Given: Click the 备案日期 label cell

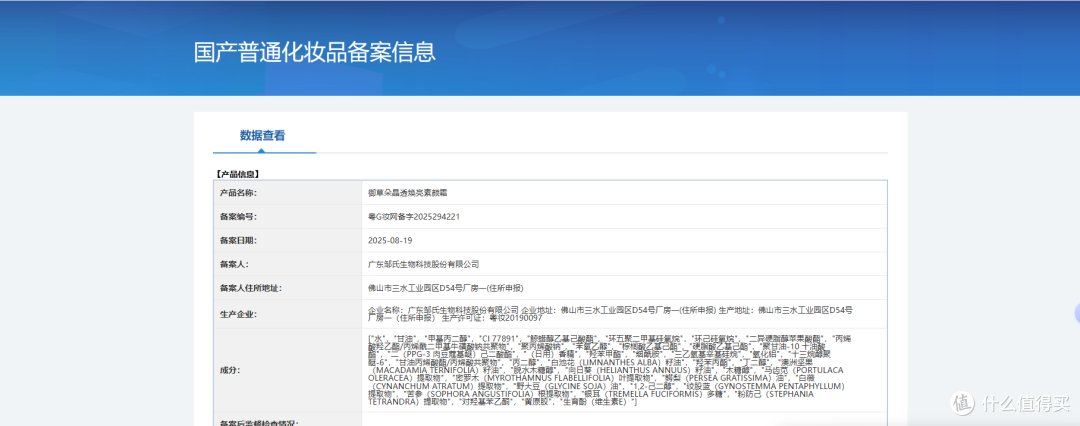Looking at the screenshot, I should (x=287, y=240).
